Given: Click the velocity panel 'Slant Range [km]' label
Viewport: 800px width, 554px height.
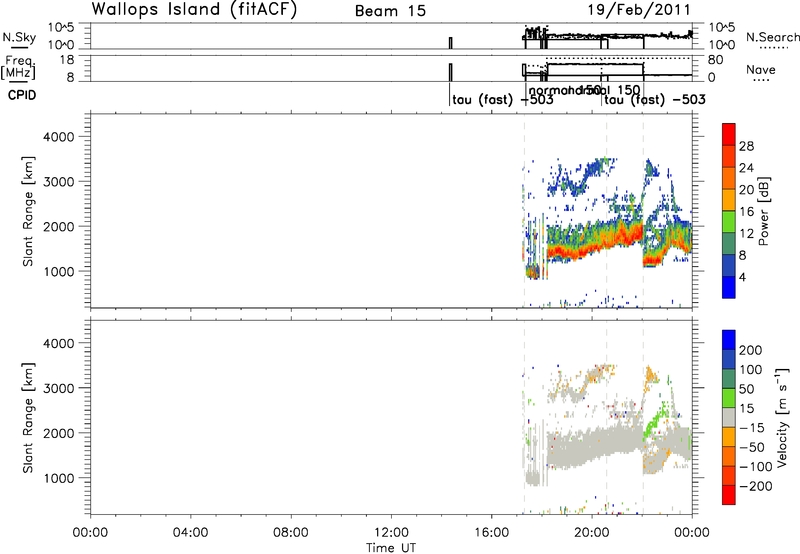Looking at the screenshot, I should 28,418.
